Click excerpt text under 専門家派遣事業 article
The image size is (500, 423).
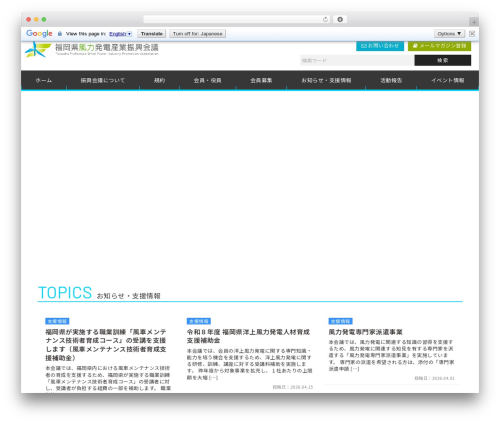(x=391, y=355)
